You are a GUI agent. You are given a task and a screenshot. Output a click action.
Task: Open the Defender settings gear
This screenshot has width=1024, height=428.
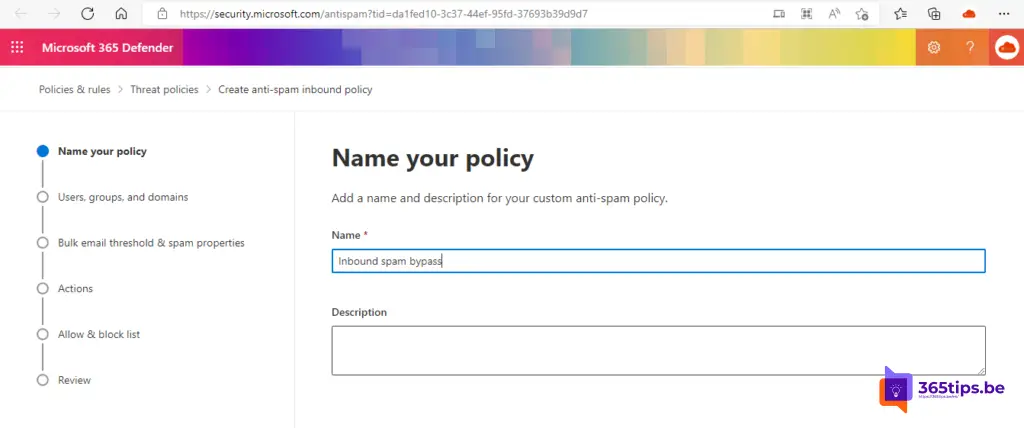coord(934,47)
